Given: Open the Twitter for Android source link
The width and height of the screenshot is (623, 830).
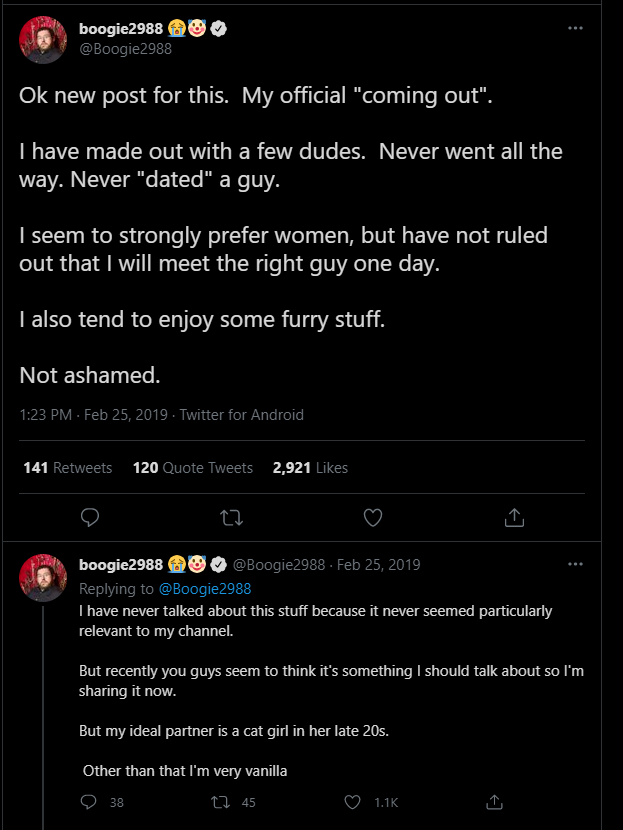Looking at the screenshot, I should click(x=241, y=414).
